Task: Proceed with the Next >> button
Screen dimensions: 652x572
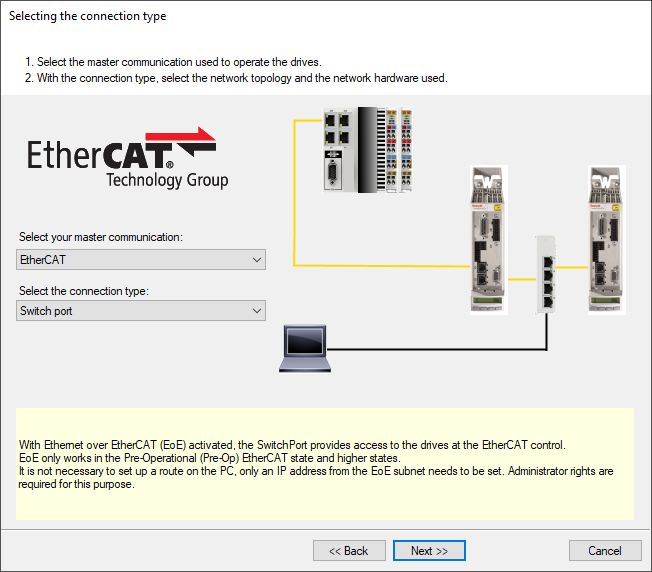Action: click(429, 551)
